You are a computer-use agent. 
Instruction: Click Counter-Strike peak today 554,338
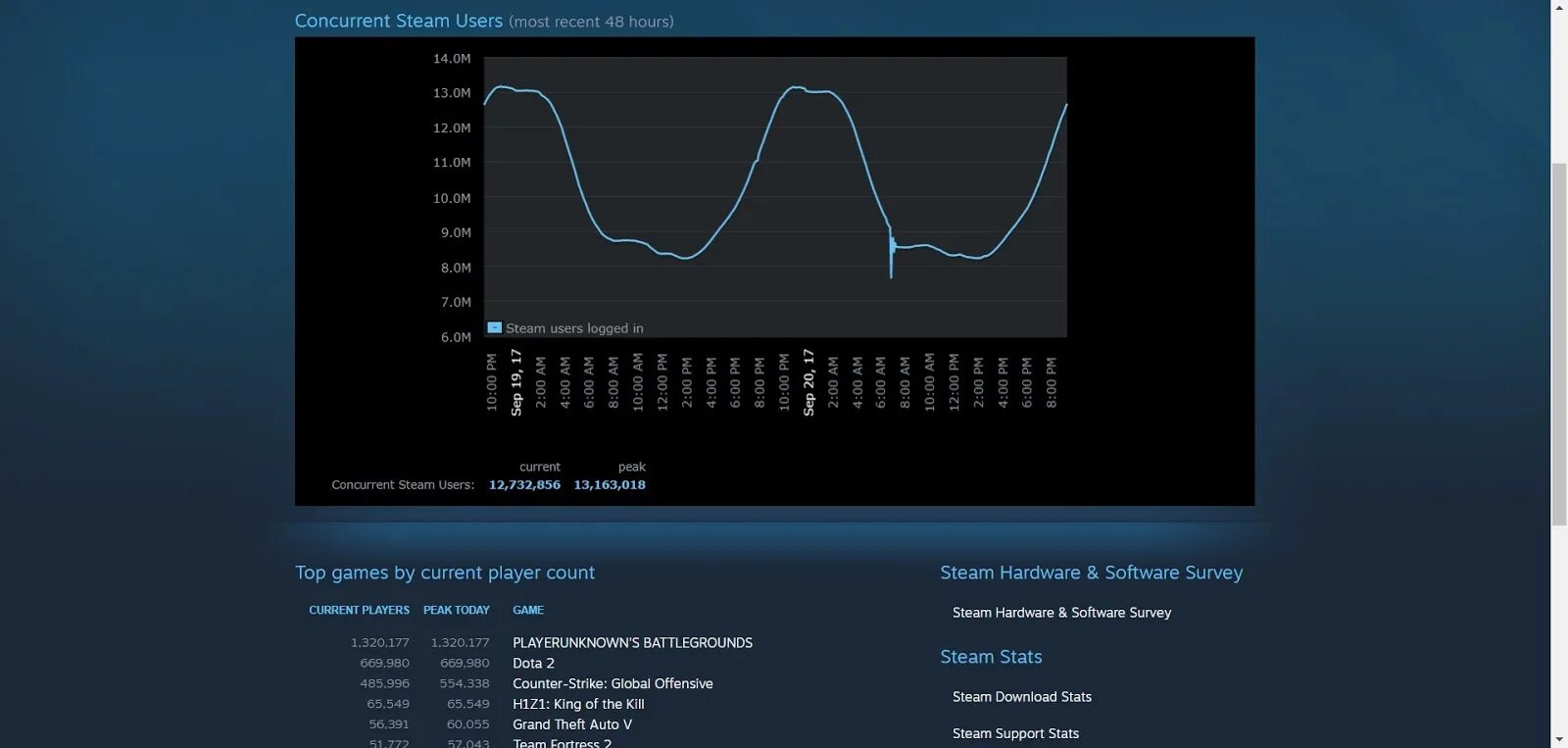[465, 684]
